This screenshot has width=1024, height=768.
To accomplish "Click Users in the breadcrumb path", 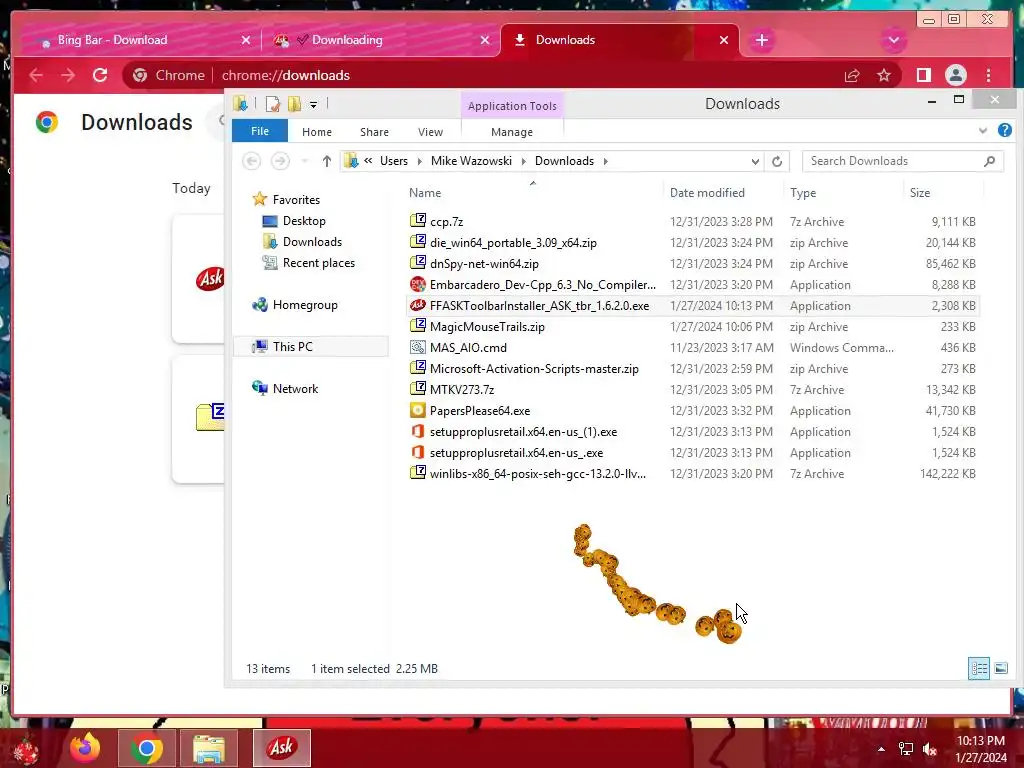I will [x=394, y=161].
